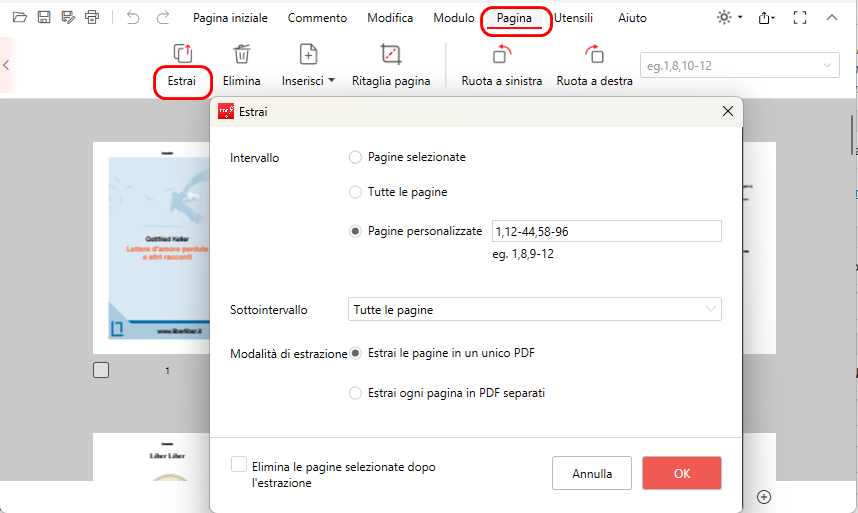The image size is (858, 513).
Task: Redo the last action
Action: [163, 18]
